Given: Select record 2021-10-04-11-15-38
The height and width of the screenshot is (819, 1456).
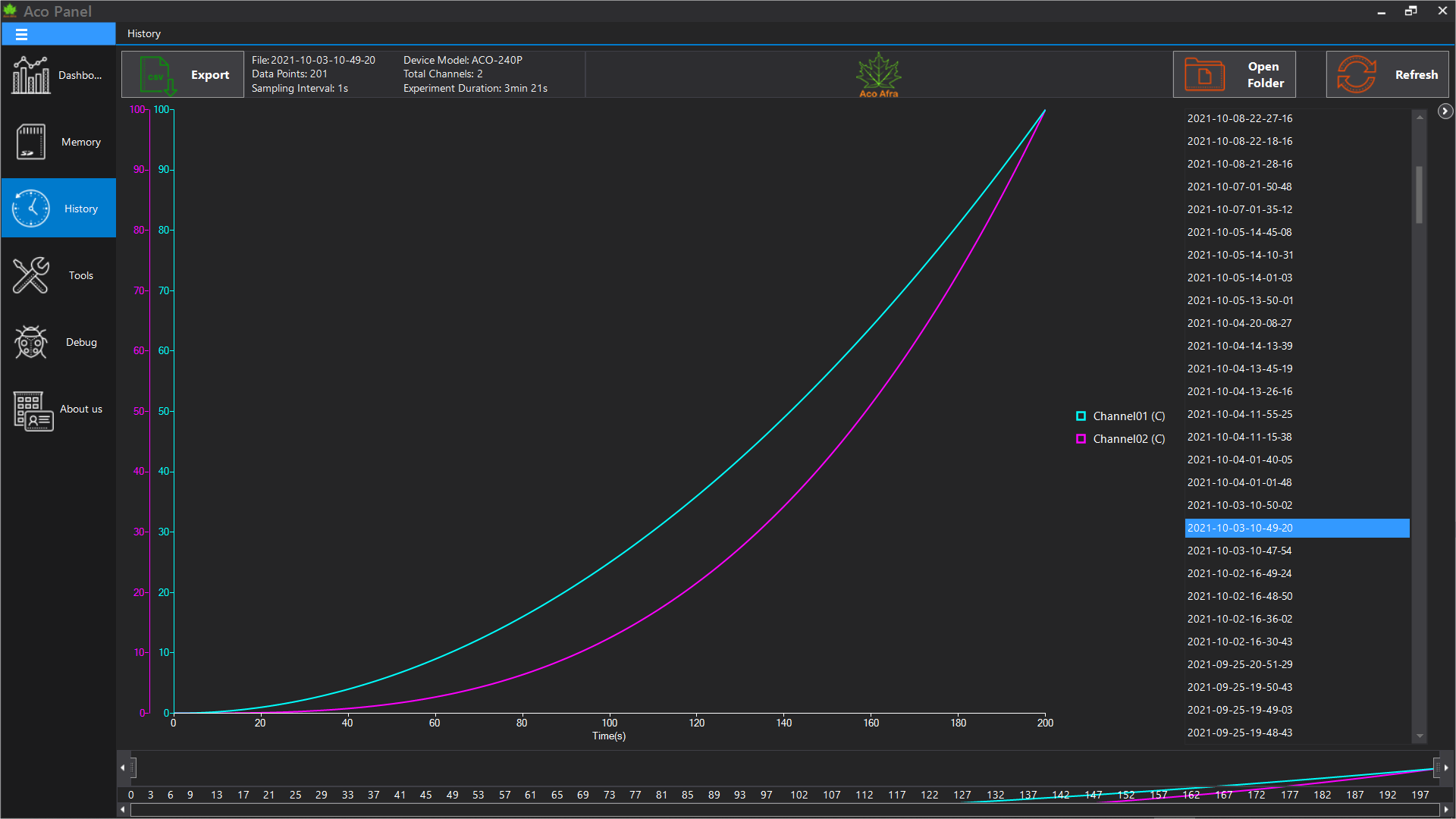Looking at the screenshot, I should (x=1297, y=437).
